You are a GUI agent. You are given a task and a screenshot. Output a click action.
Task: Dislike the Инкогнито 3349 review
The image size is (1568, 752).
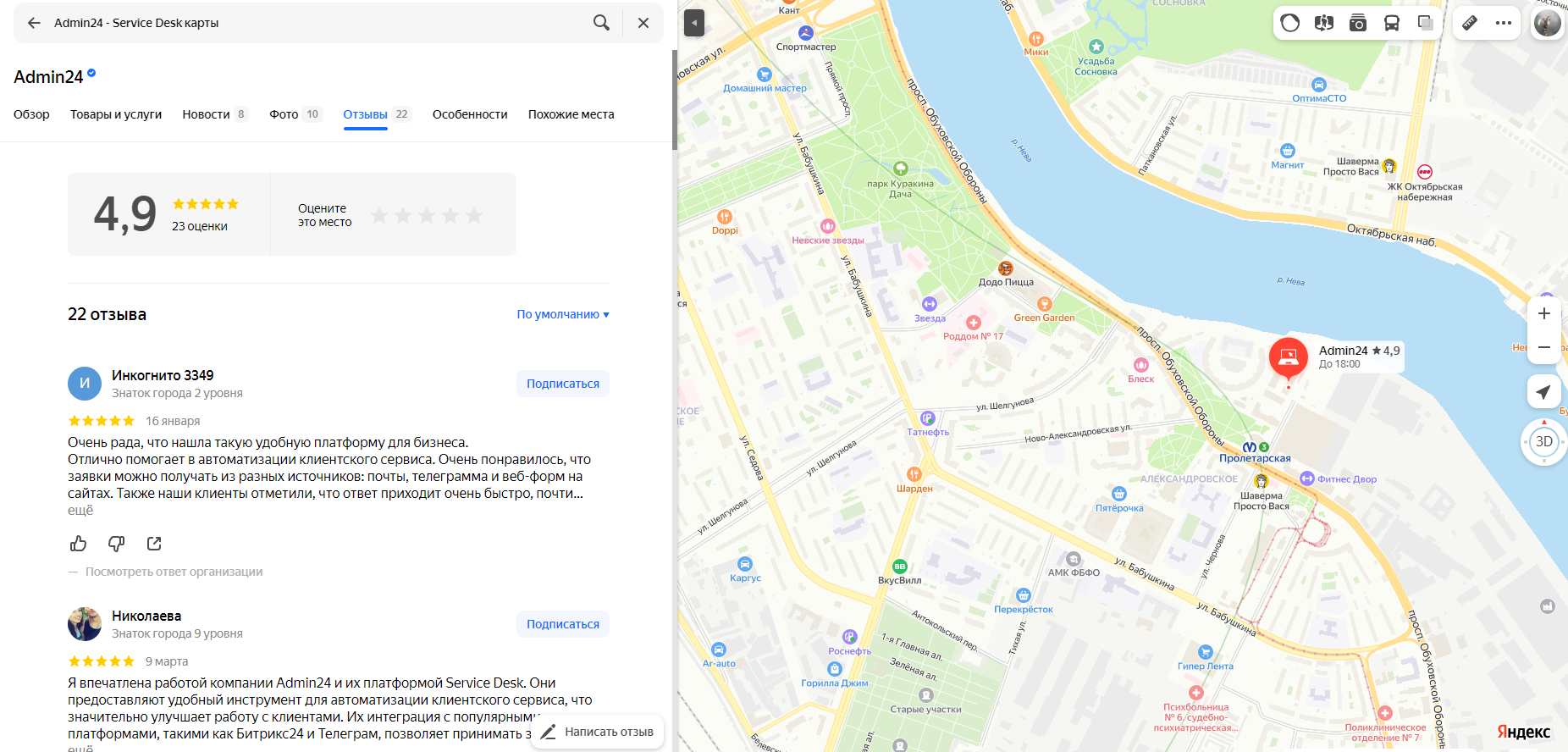tap(117, 544)
